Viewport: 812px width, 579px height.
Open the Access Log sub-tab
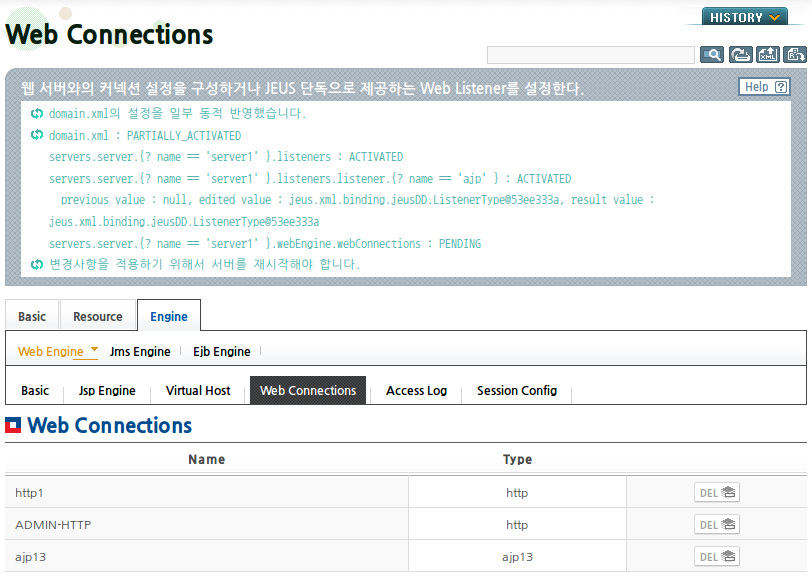[416, 390]
